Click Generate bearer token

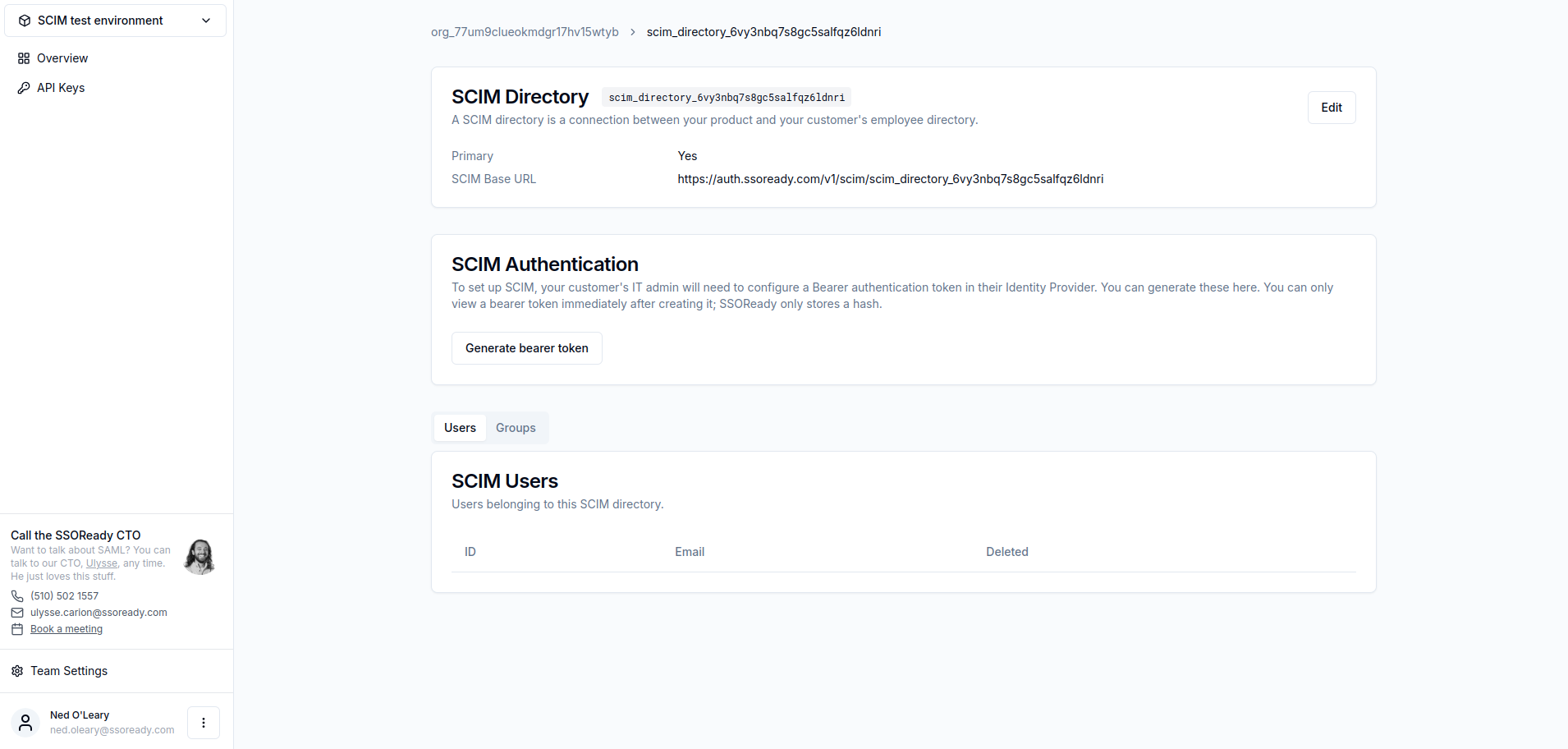[x=527, y=348]
